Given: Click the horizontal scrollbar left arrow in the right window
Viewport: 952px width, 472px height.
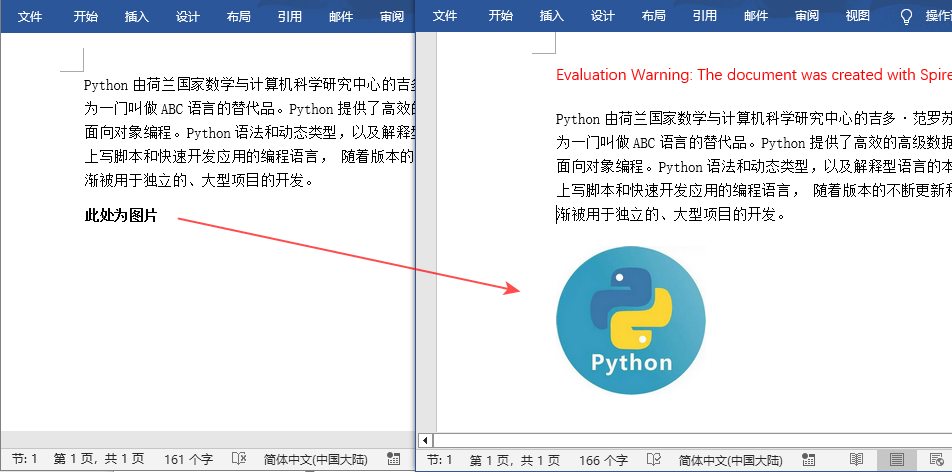Looking at the screenshot, I should pyautogui.click(x=426, y=440).
